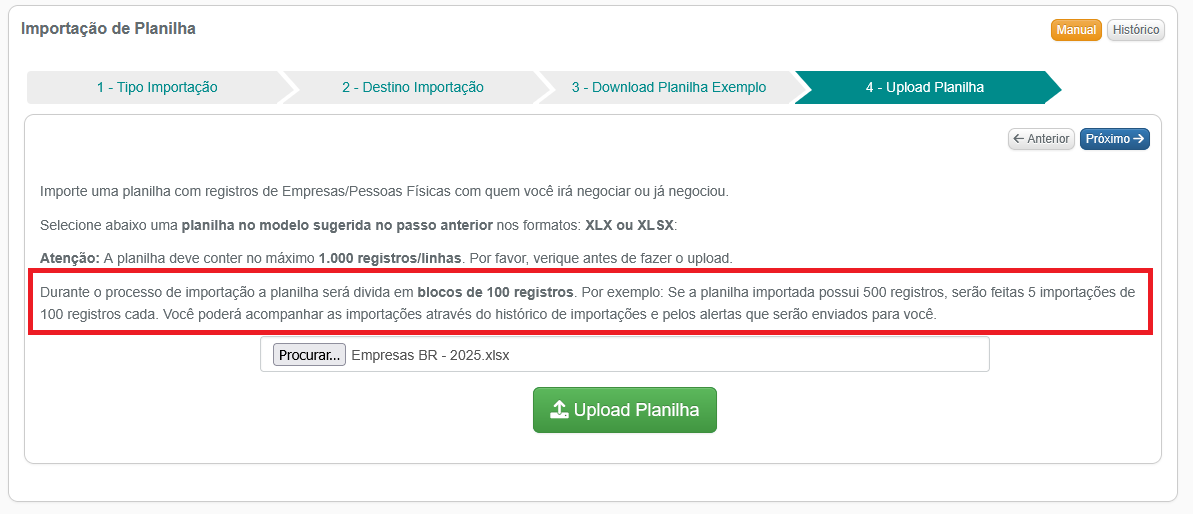Image resolution: width=1193 pixels, height=514 pixels.
Task: Open the orange Manual button
Action: [1076, 30]
